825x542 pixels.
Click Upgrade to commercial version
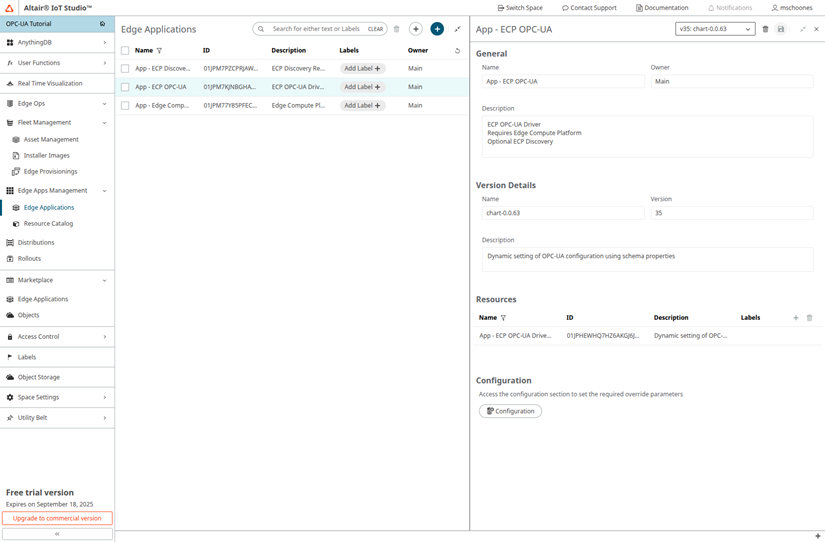click(57, 518)
